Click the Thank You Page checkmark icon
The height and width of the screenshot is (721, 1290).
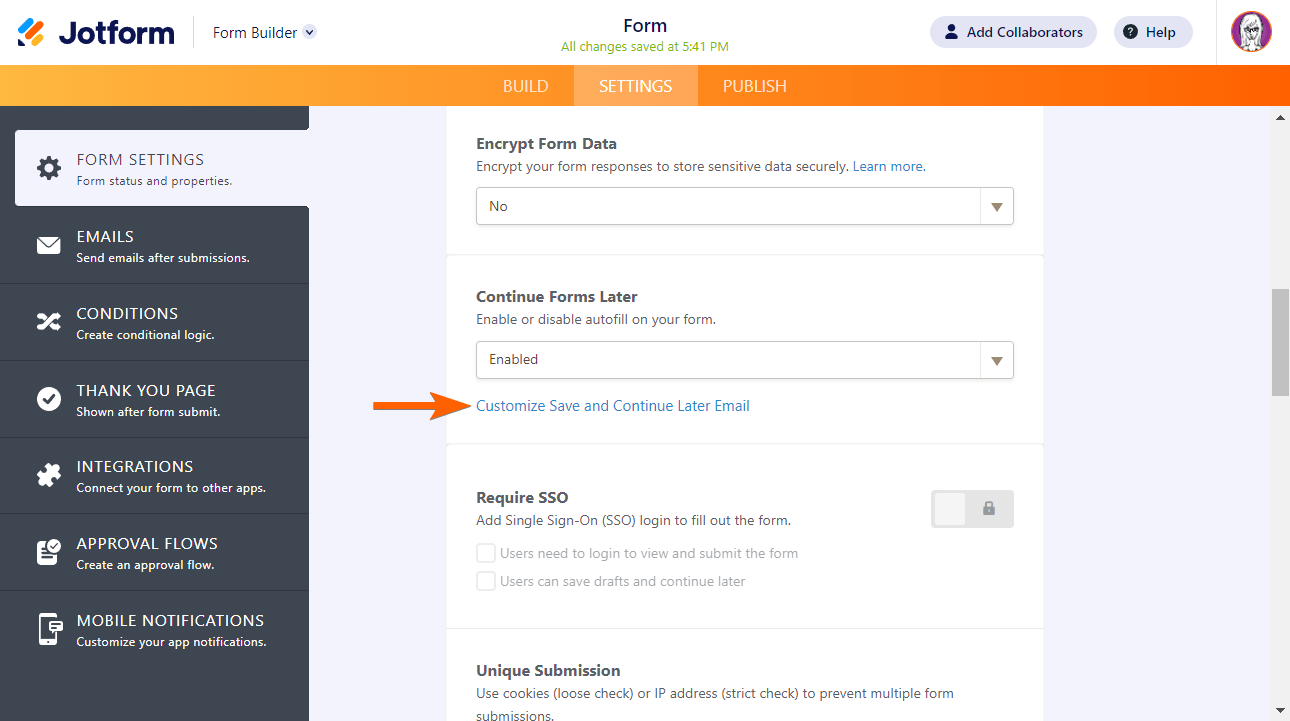click(x=49, y=399)
